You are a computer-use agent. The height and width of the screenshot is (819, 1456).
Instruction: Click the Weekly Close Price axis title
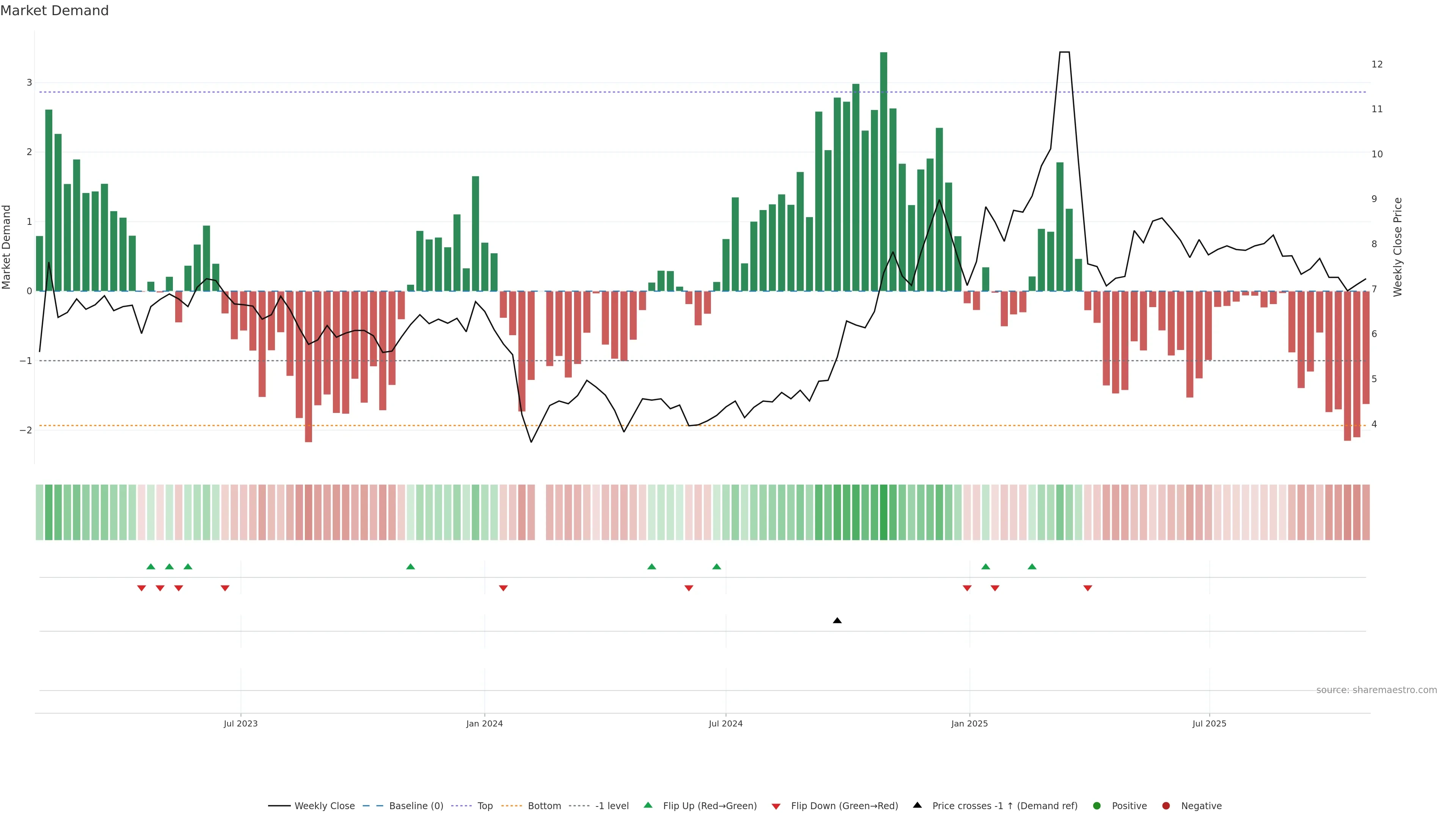1398,247
